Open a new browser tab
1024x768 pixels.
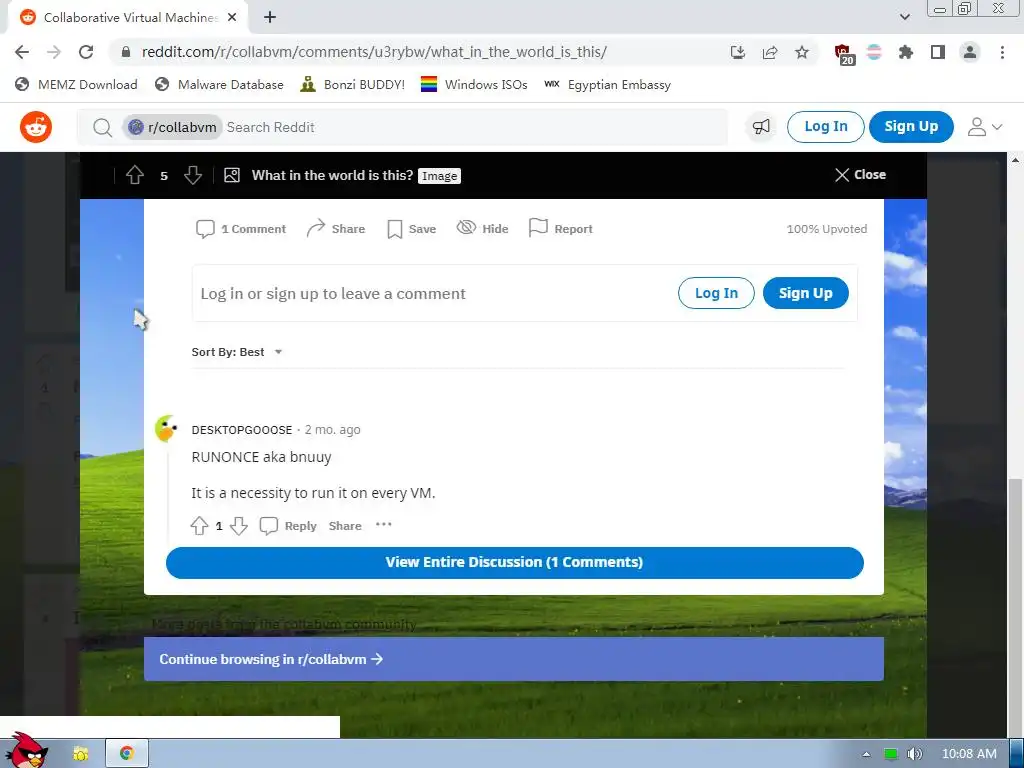pyautogui.click(x=270, y=18)
